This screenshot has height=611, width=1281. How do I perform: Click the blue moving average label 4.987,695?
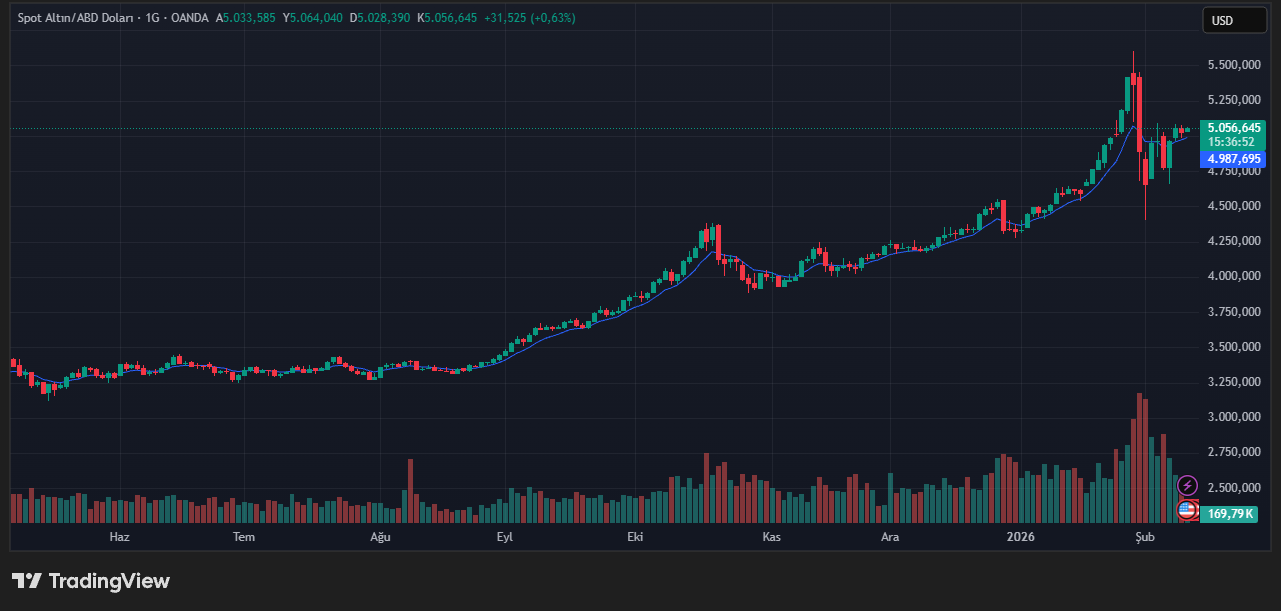coord(1232,159)
